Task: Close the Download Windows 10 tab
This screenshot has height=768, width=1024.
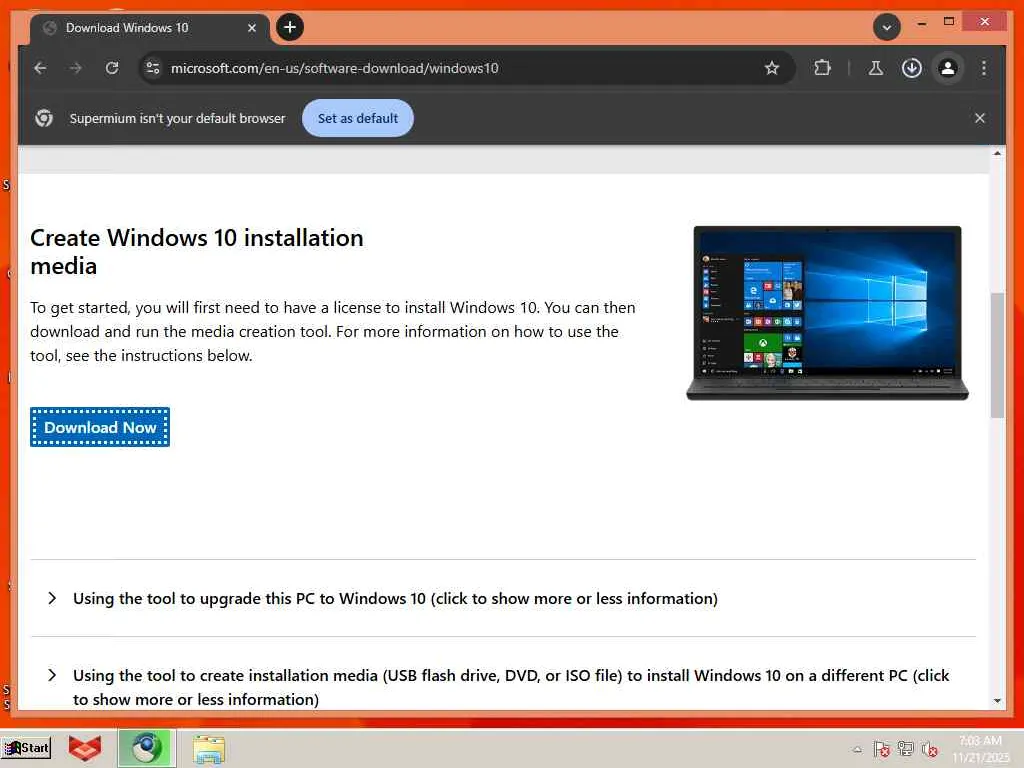Action: [x=251, y=28]
